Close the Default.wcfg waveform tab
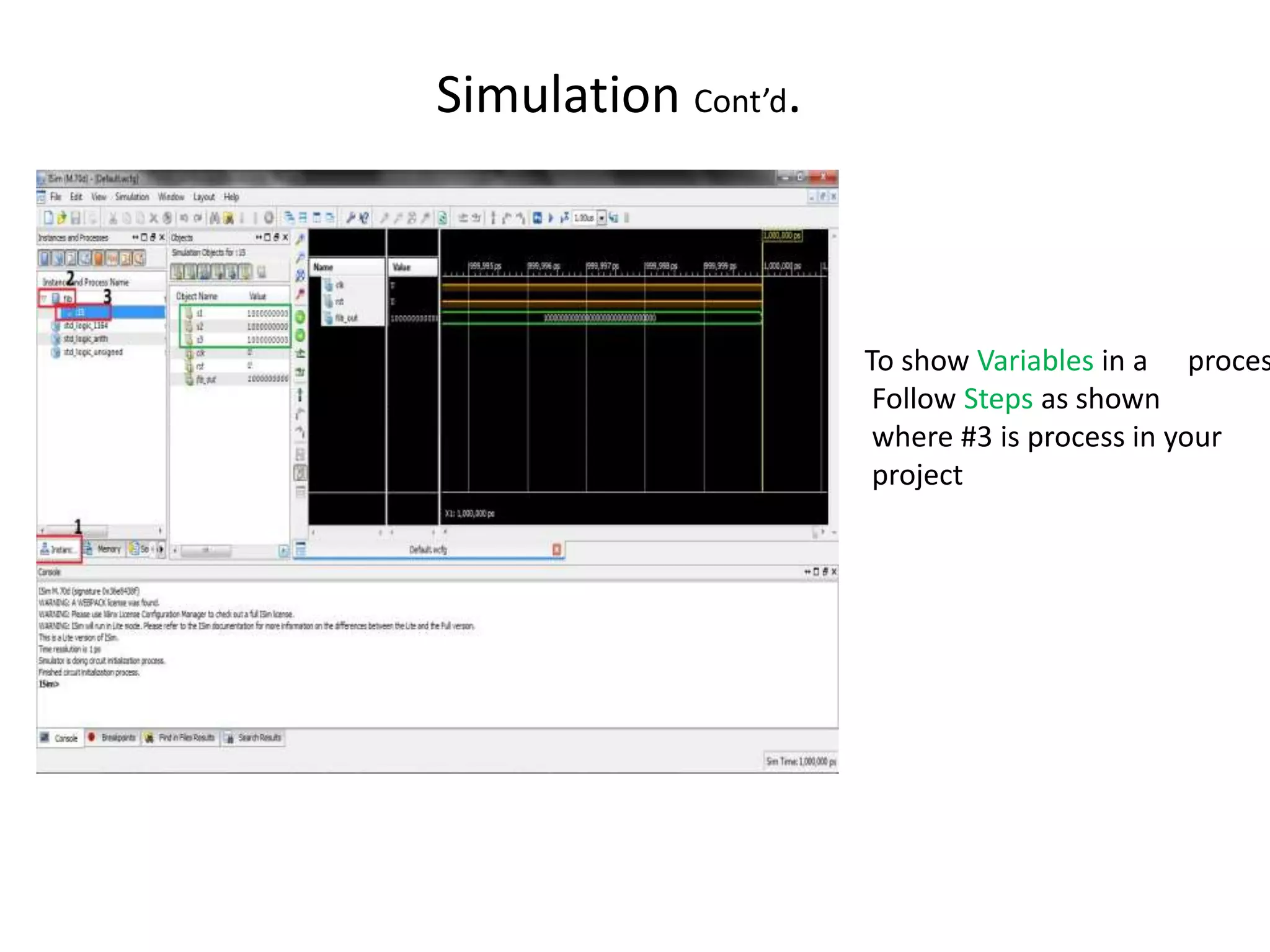Image resolution: width=1270 pixels, height=952 pixels. pyautogui.click(x=556, y=549)
